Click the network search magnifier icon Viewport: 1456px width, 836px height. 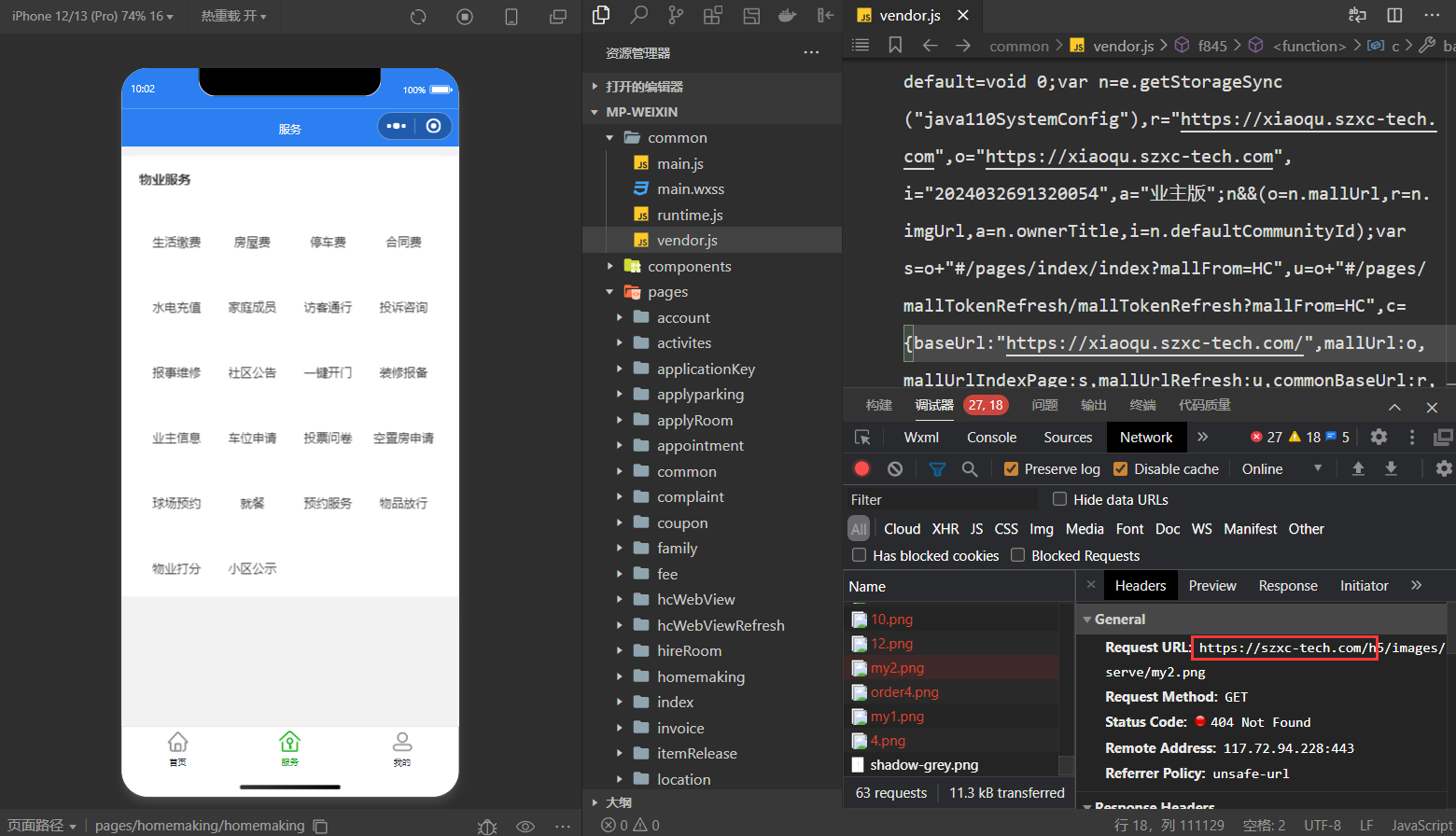click(970, 468)
